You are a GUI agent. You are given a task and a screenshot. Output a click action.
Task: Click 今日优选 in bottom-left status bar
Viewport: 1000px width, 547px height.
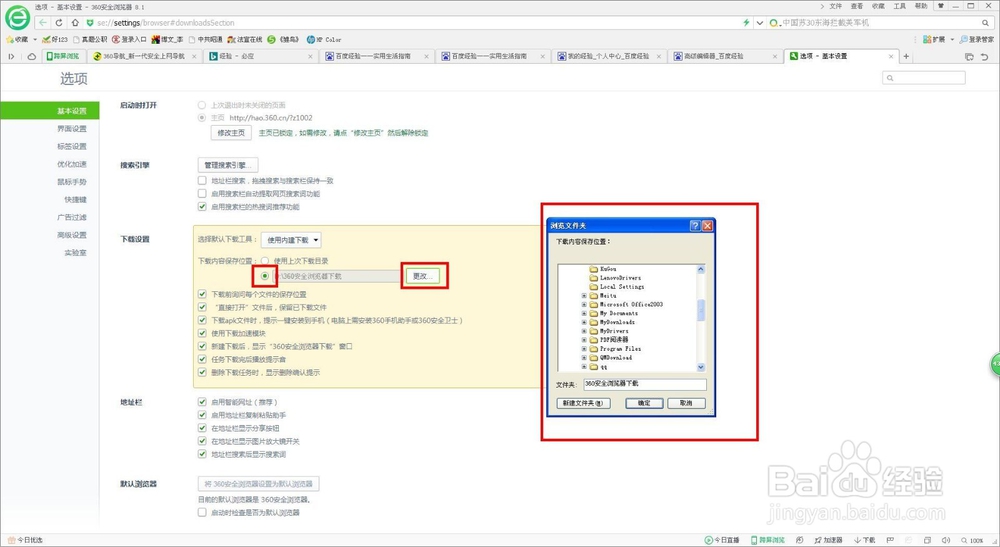point(26,540)
